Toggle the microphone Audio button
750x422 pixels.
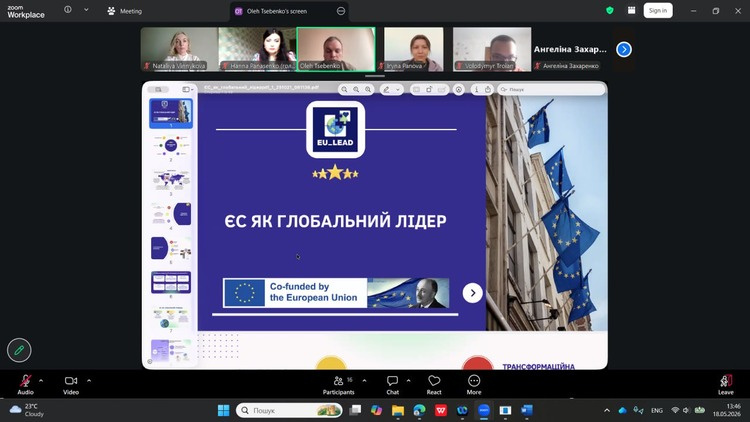click(x=25, y=384)
